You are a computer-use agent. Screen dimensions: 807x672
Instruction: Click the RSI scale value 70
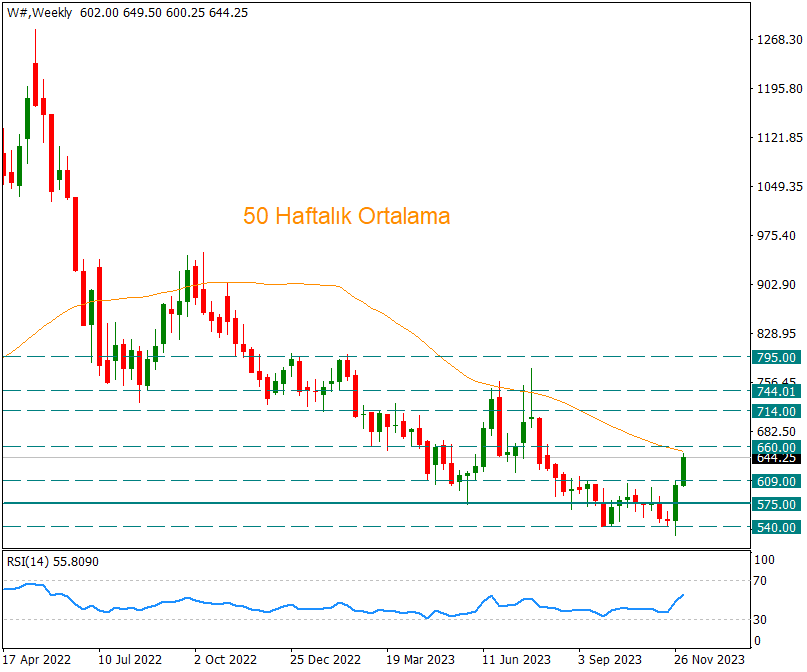[x=760, y=581]
